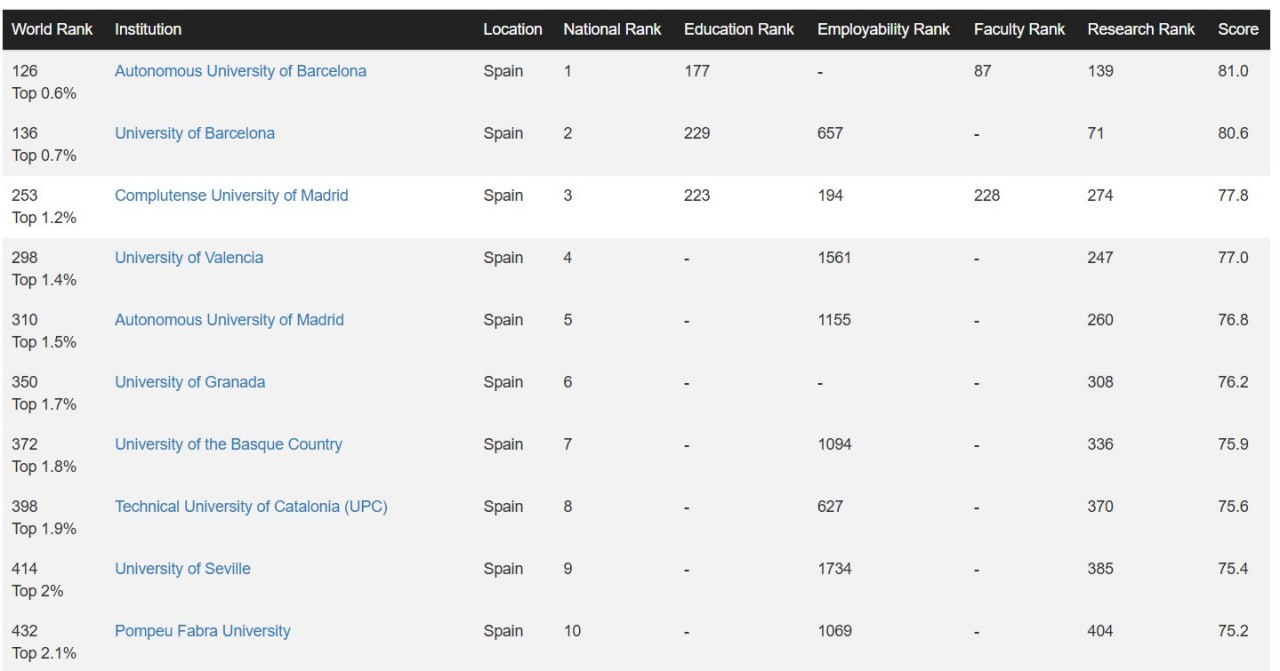Image resolution: width=1280 pixels, height=671 pixels.
Task: Visit the University of Seville link
Action: (x=183, y=568)
